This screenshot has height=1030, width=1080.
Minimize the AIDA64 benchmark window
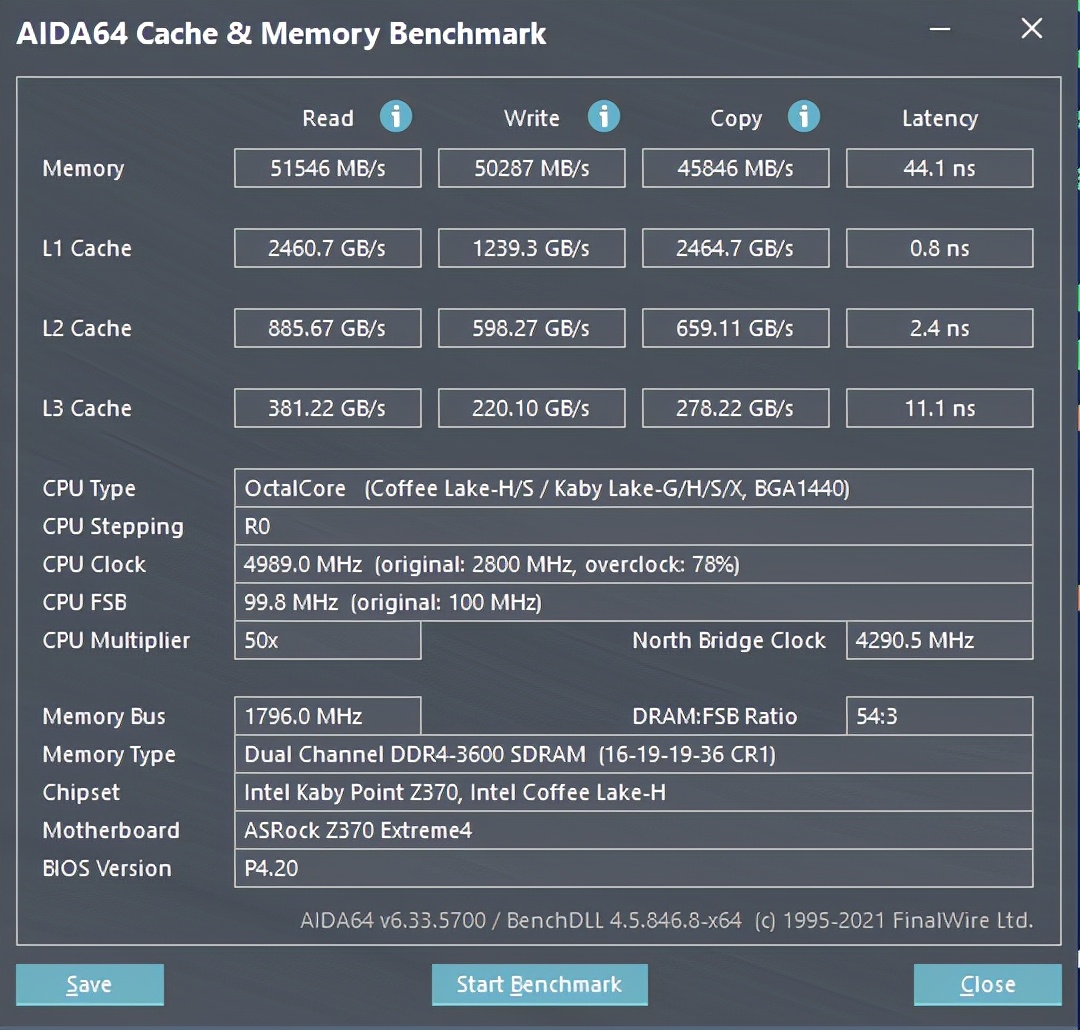[939, 30]
